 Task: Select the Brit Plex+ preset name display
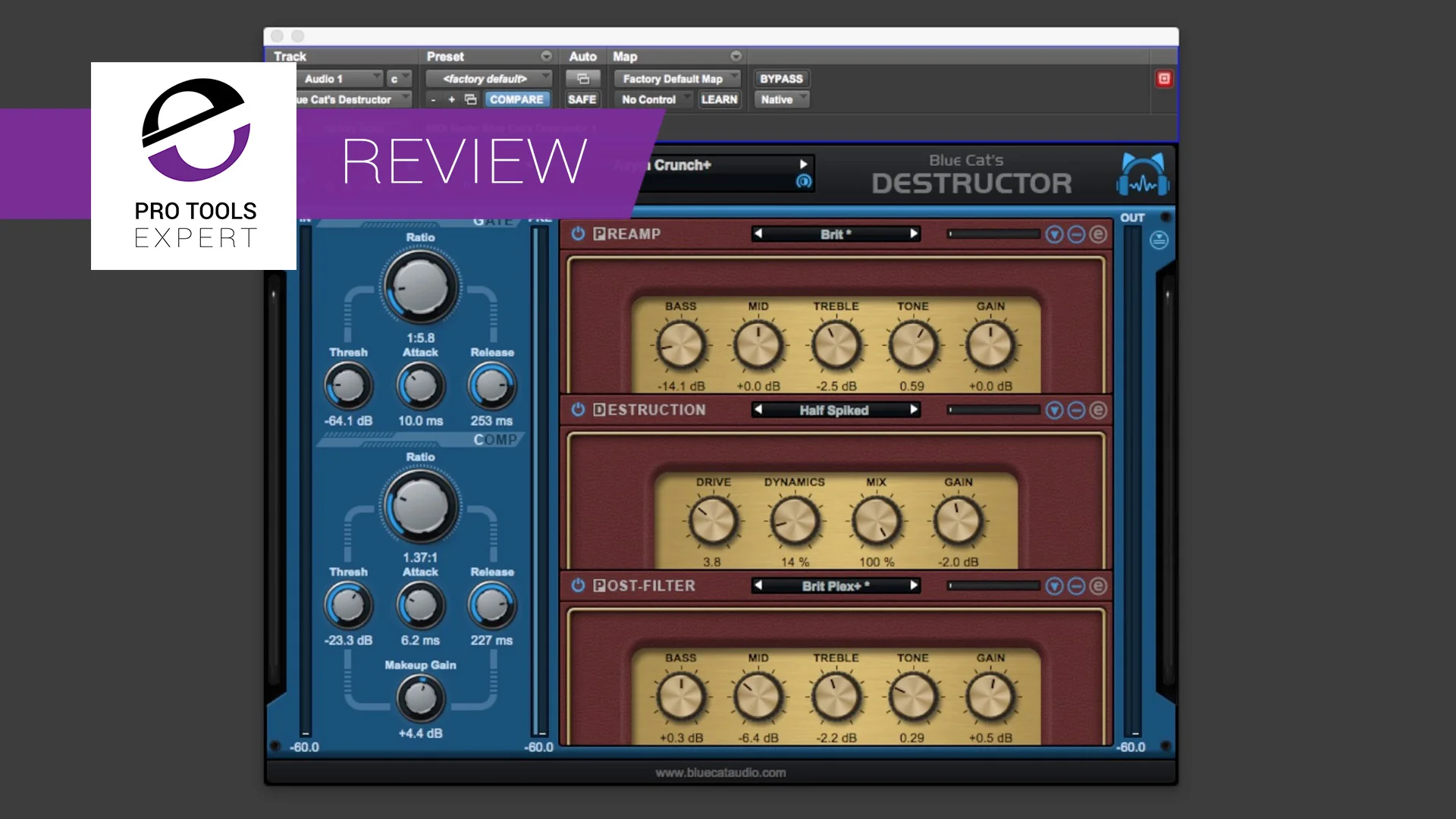pyautogui.click(x=834, y=585)
